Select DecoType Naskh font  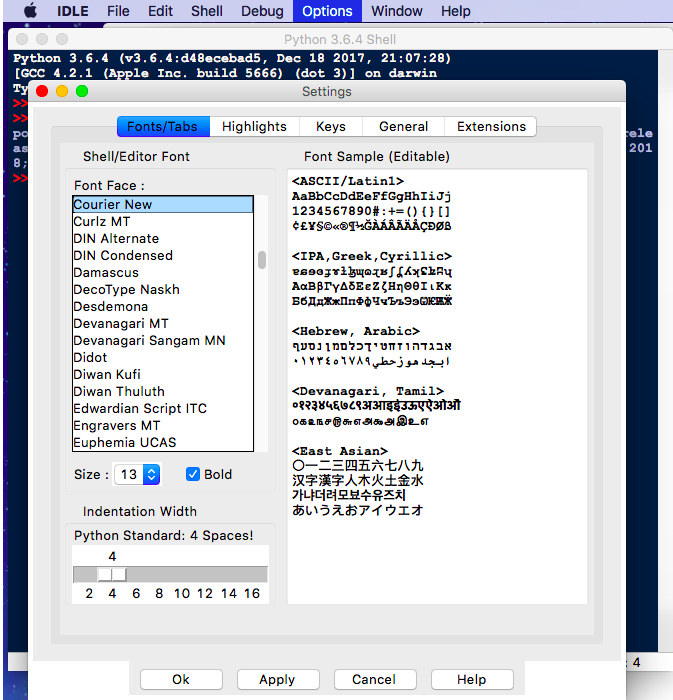(x=163, y=289)
